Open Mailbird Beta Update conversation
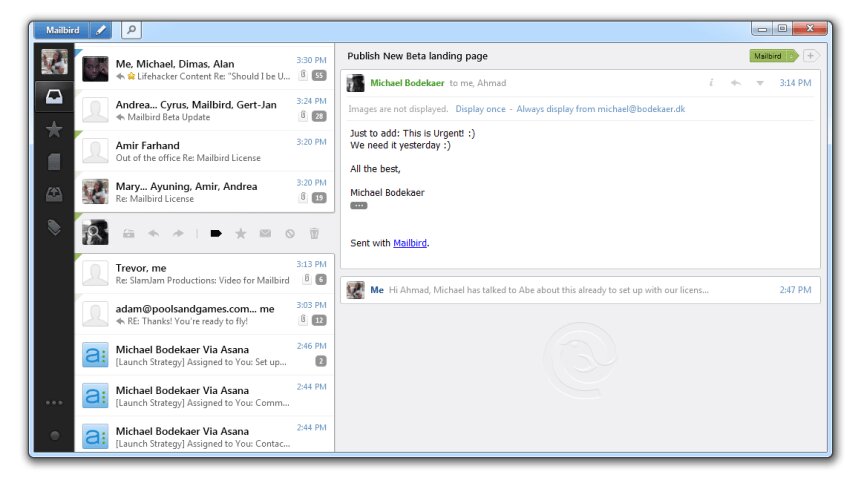Viewport: 864px width, 489px height. [x=204, y=110]
